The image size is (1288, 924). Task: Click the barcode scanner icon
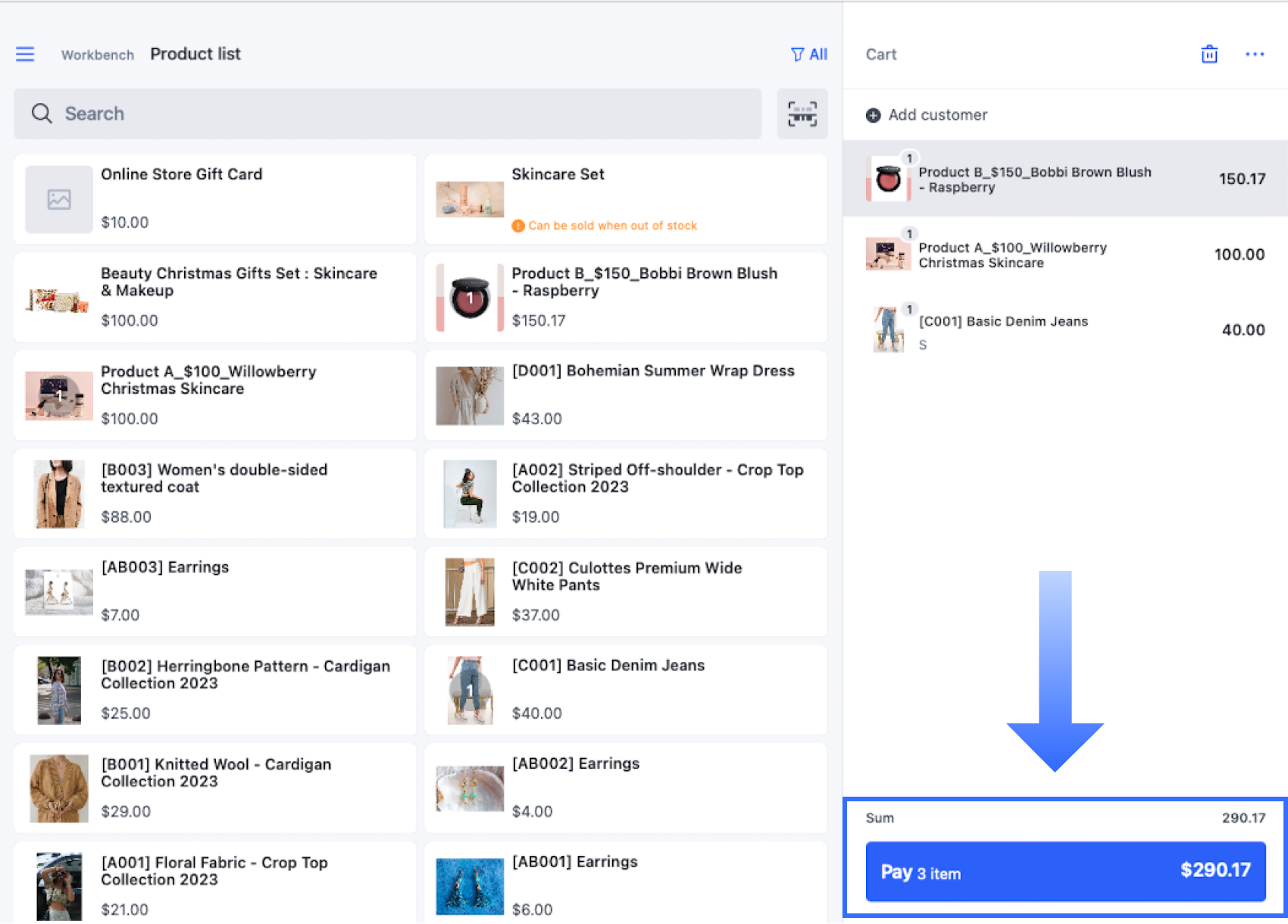click(x=802, y=114)
